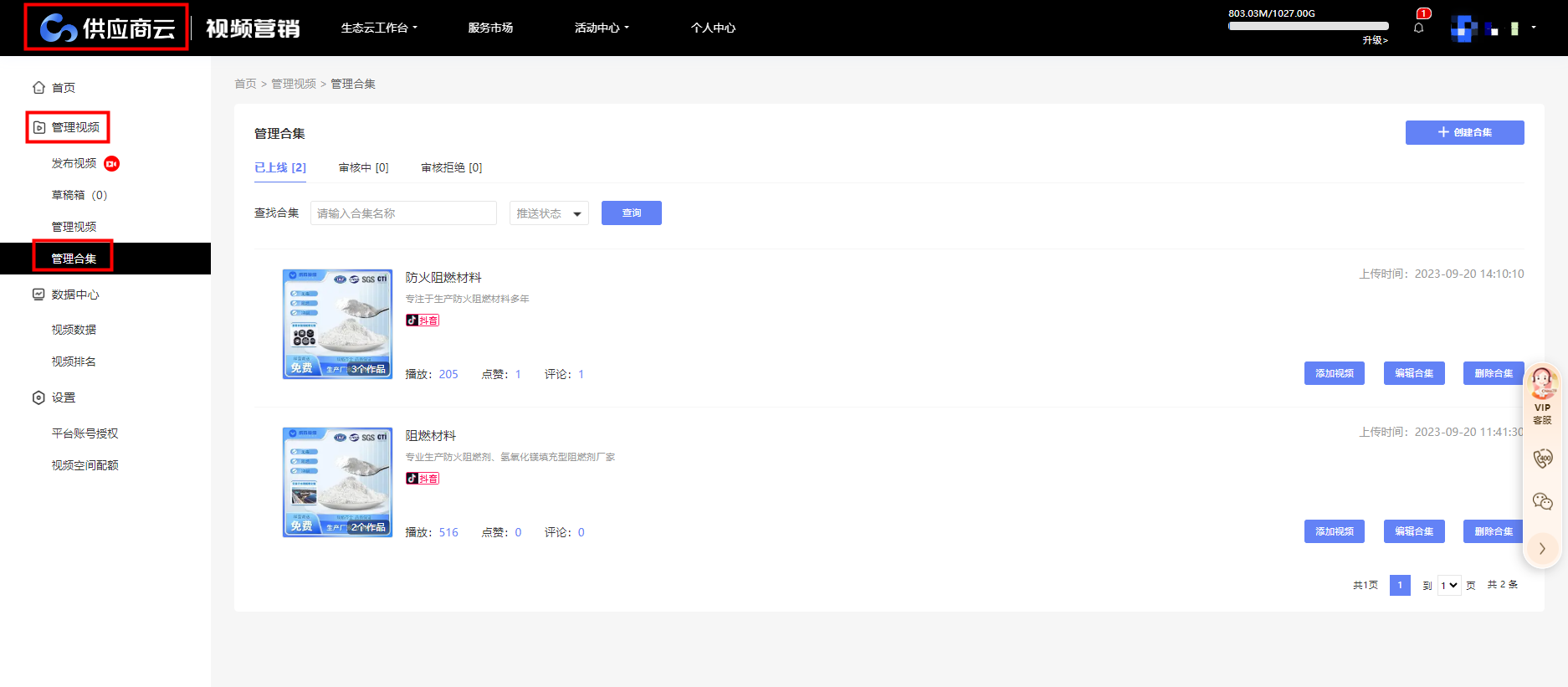Expand the 活动中心 menu

[601, 28]
